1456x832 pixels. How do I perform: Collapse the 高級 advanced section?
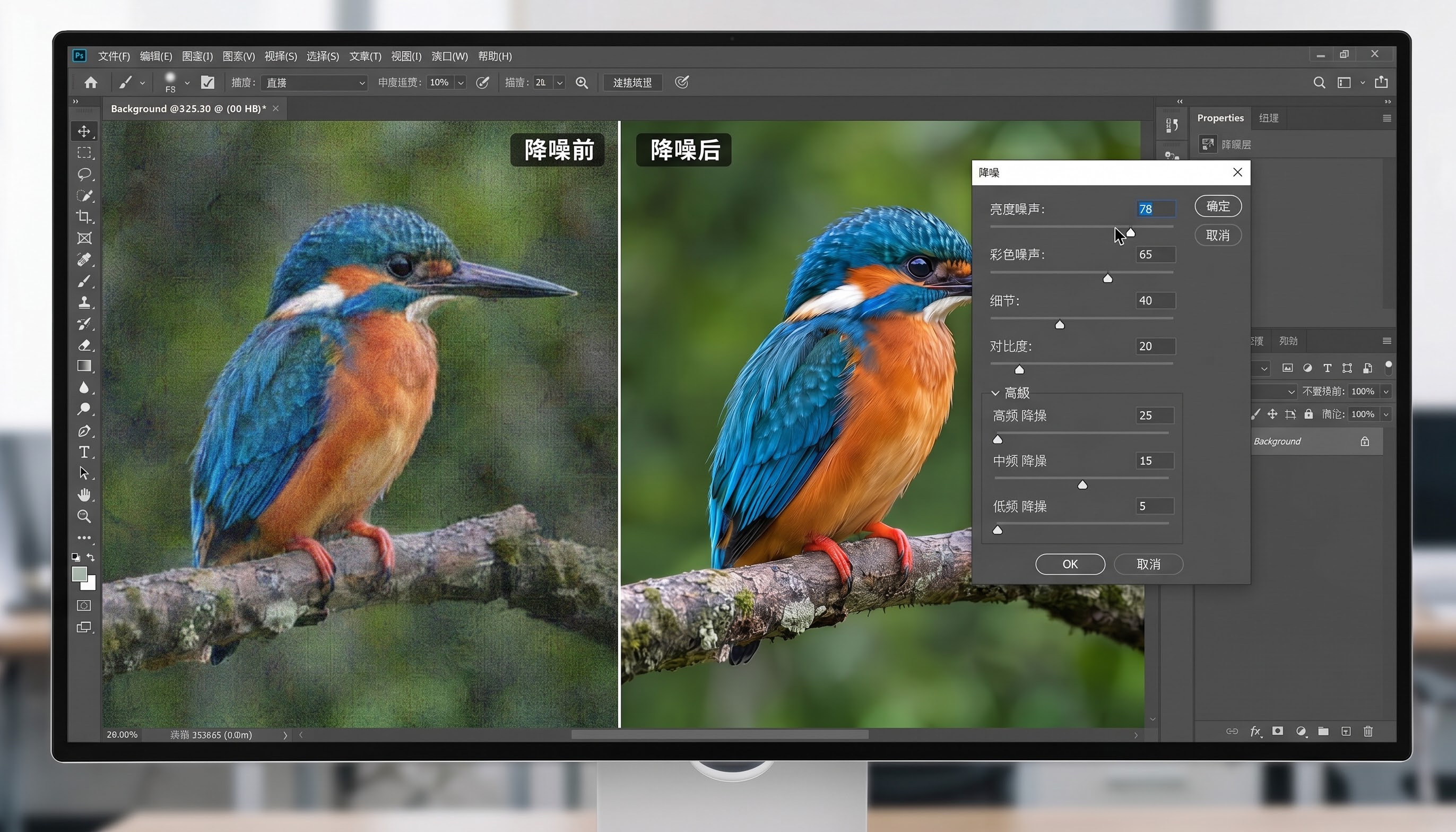995,393
